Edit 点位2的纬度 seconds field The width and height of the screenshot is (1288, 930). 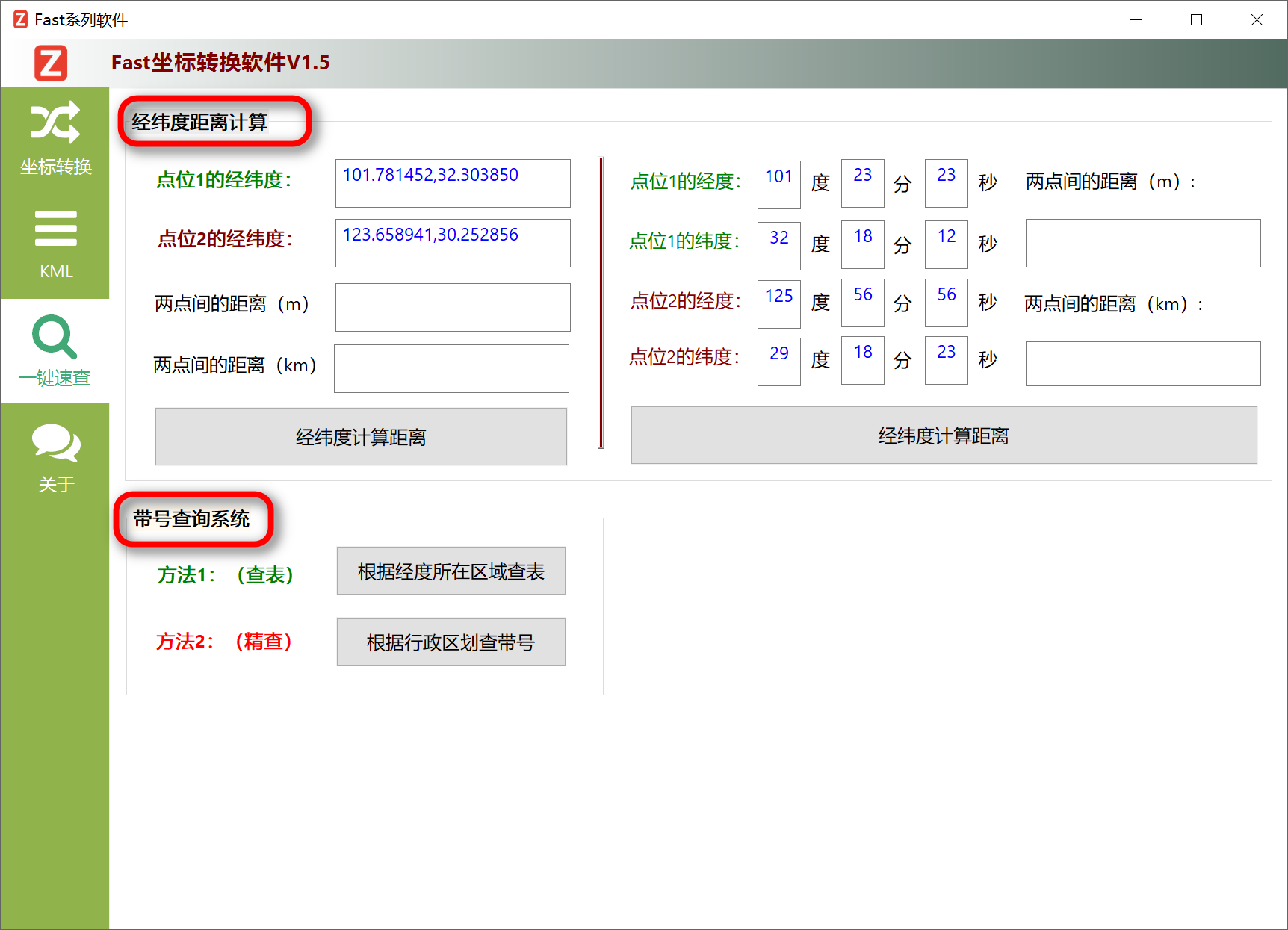tap(947, 360)
